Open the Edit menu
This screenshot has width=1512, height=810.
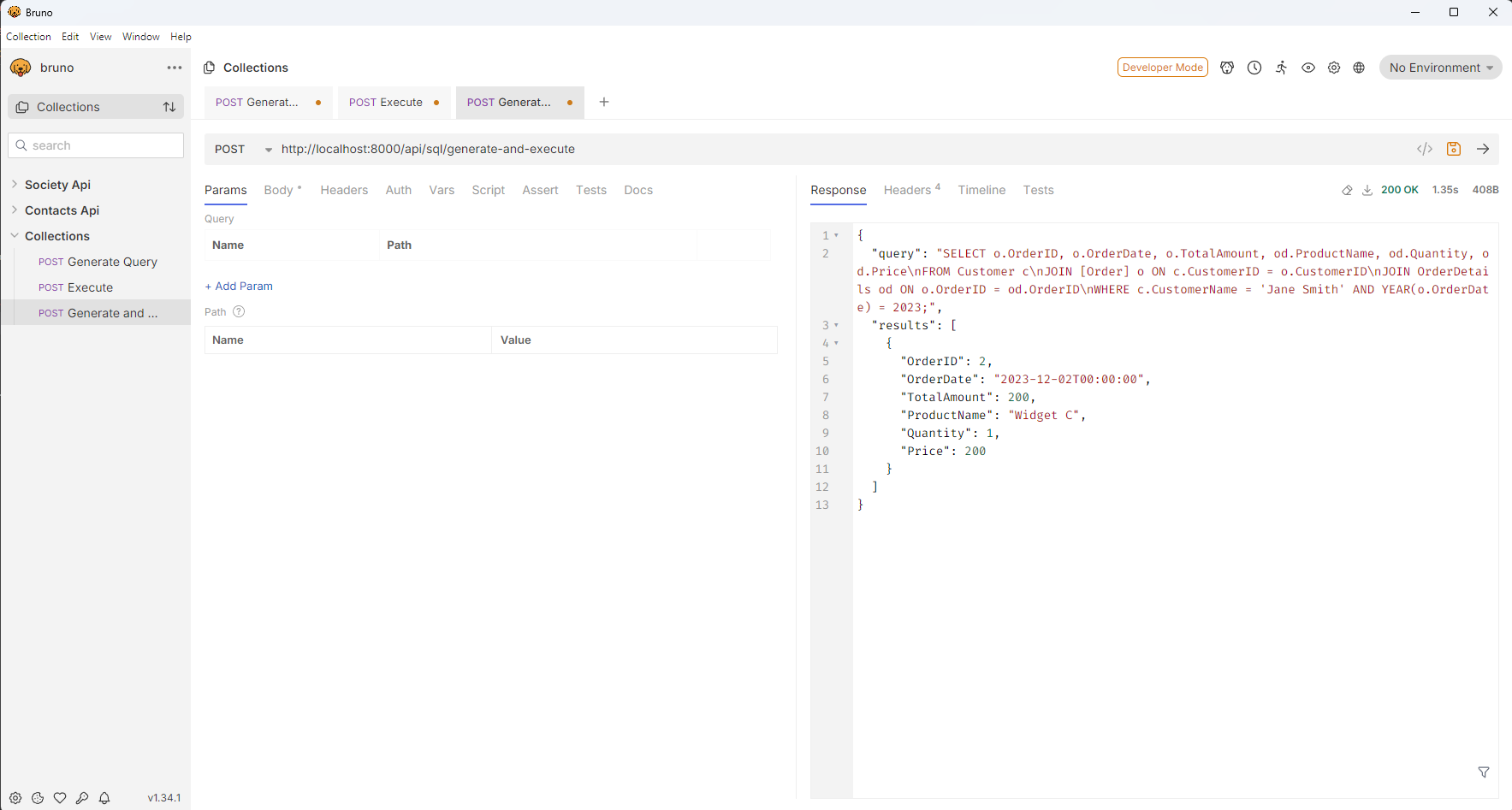(70, 36)
